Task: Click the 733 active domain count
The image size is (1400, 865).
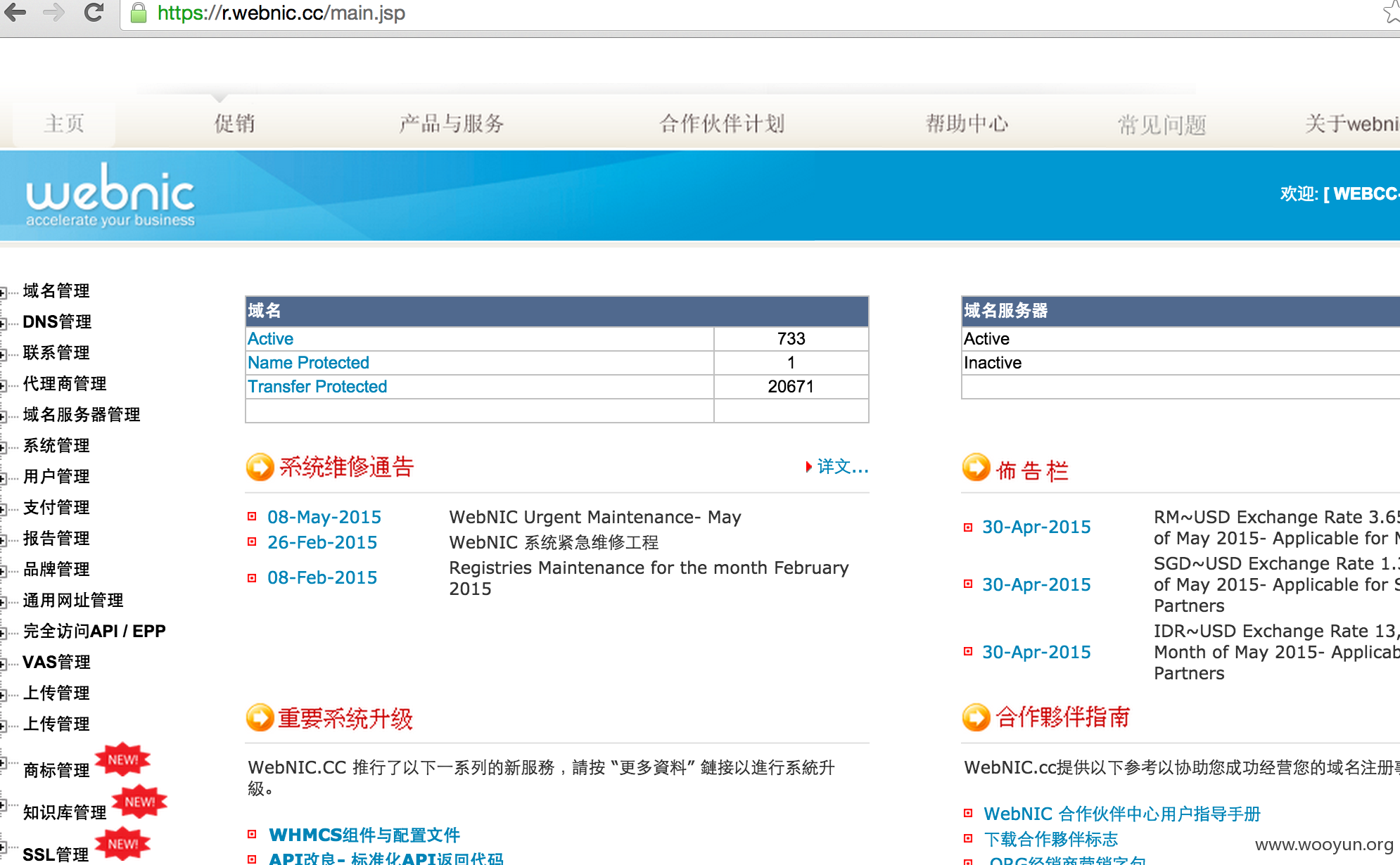Action: click(791, 339)
